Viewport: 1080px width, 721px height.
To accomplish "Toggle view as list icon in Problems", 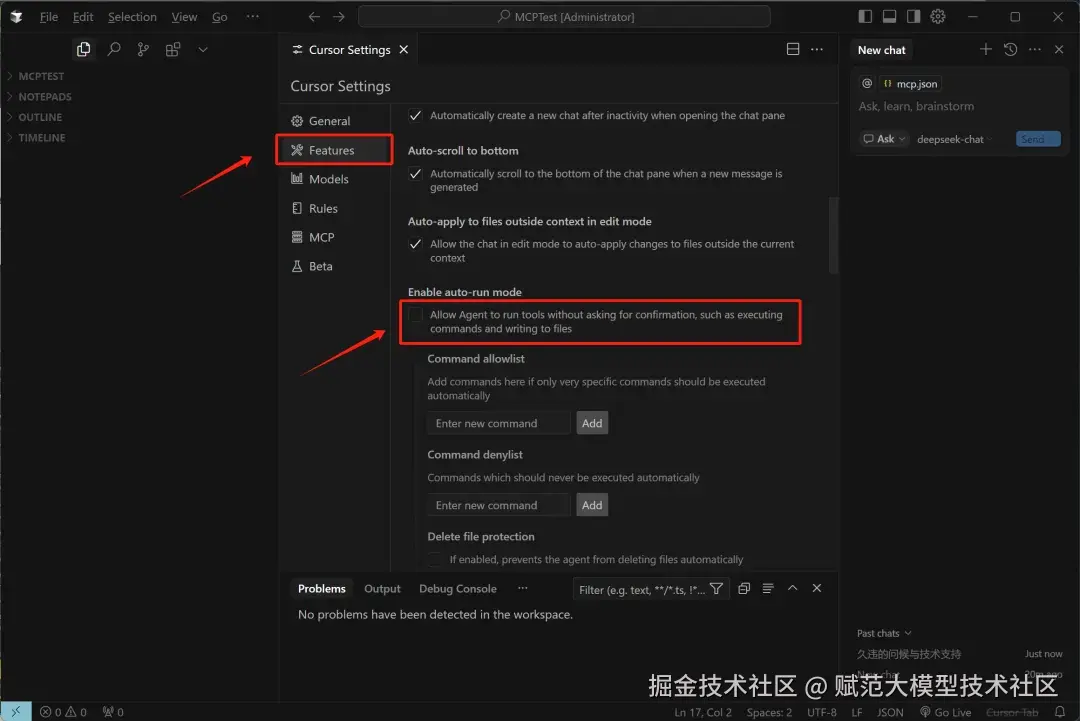I will tap(768, 588).
